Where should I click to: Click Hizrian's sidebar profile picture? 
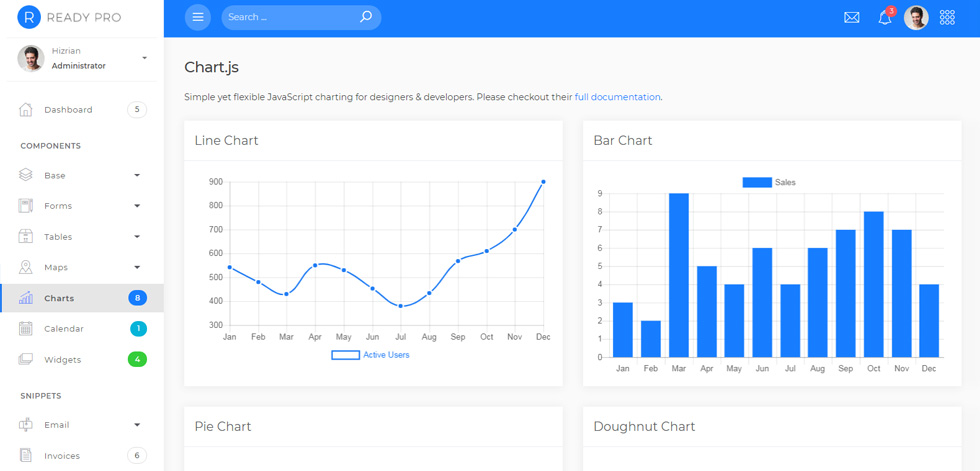pos(31,58)
